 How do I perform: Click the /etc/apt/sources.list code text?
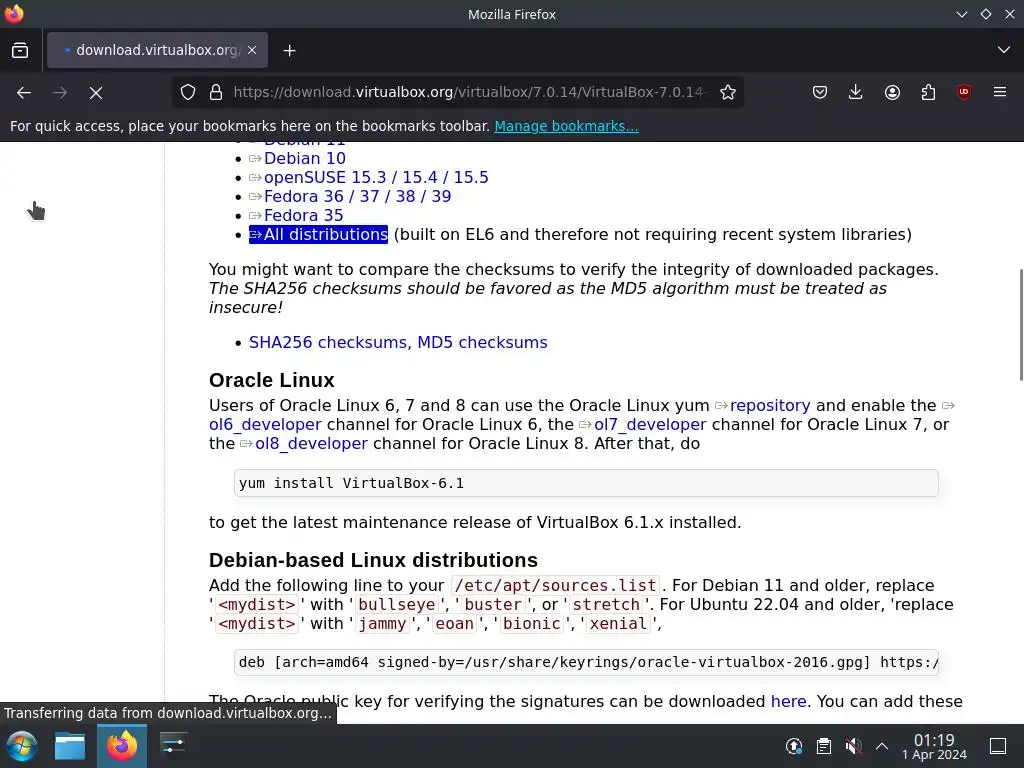[555, 586]
